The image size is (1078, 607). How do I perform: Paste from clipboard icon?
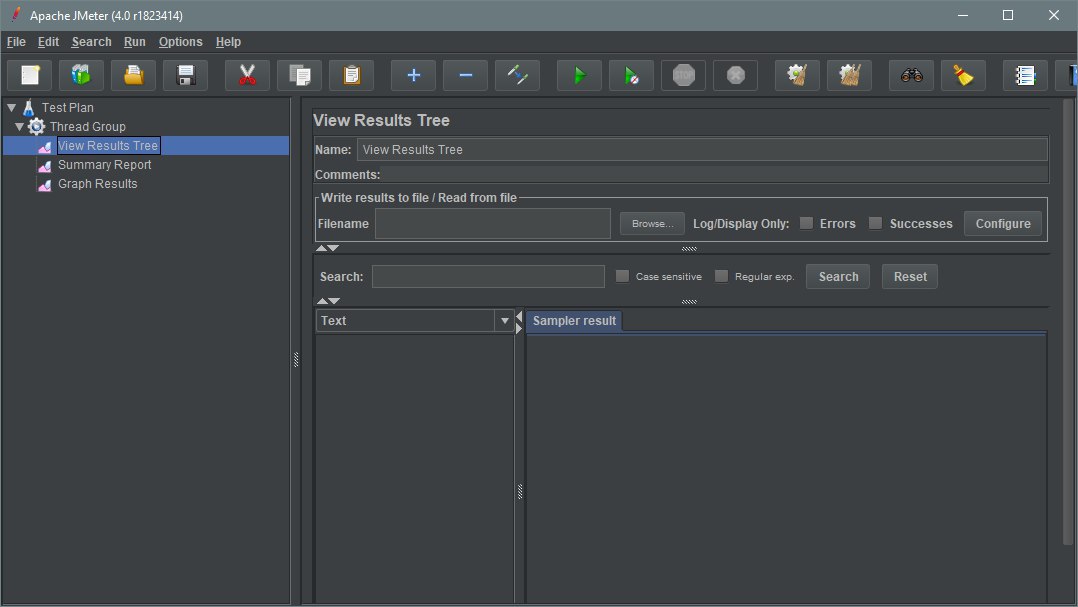(351, 75)
